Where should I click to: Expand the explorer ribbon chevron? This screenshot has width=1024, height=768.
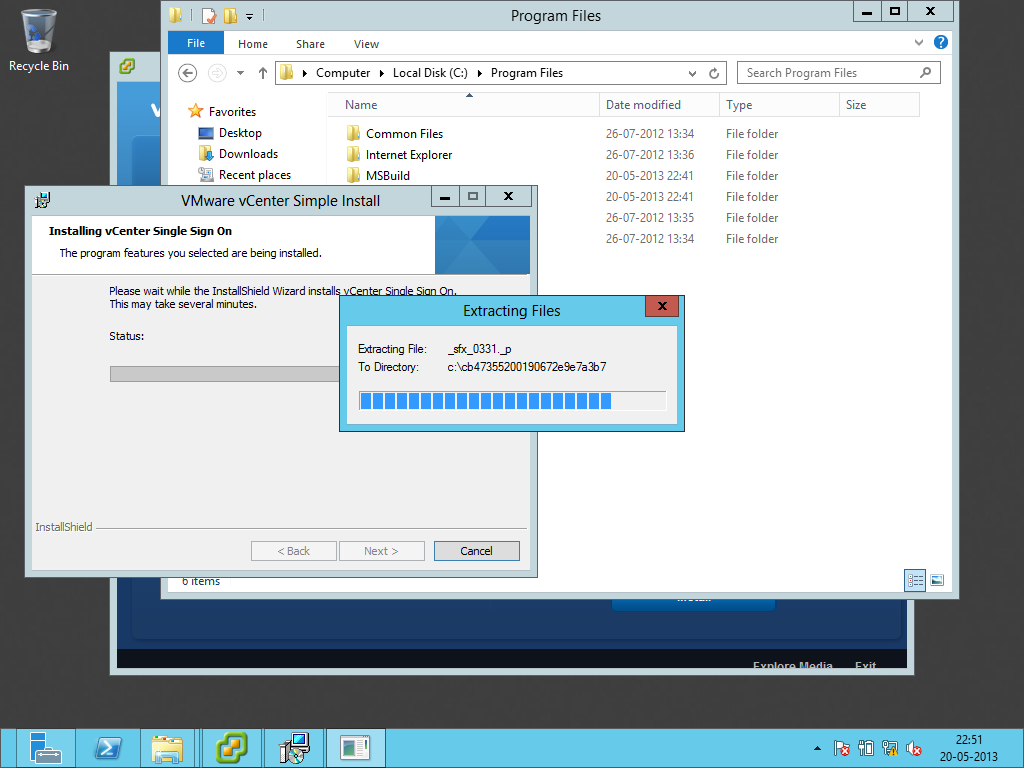(919, 42)
